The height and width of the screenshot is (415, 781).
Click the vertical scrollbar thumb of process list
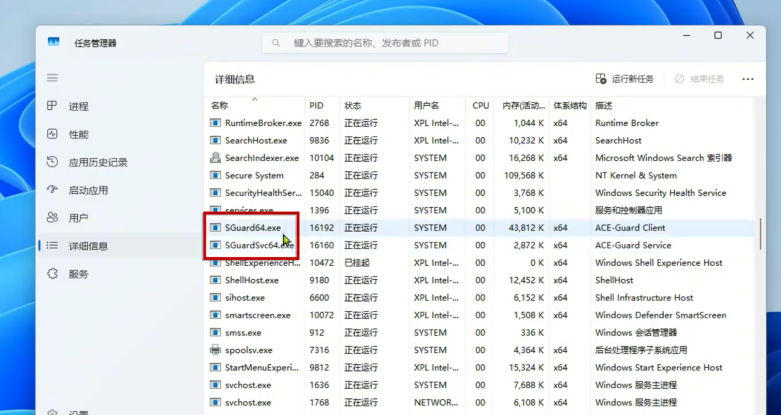(760, 234)
